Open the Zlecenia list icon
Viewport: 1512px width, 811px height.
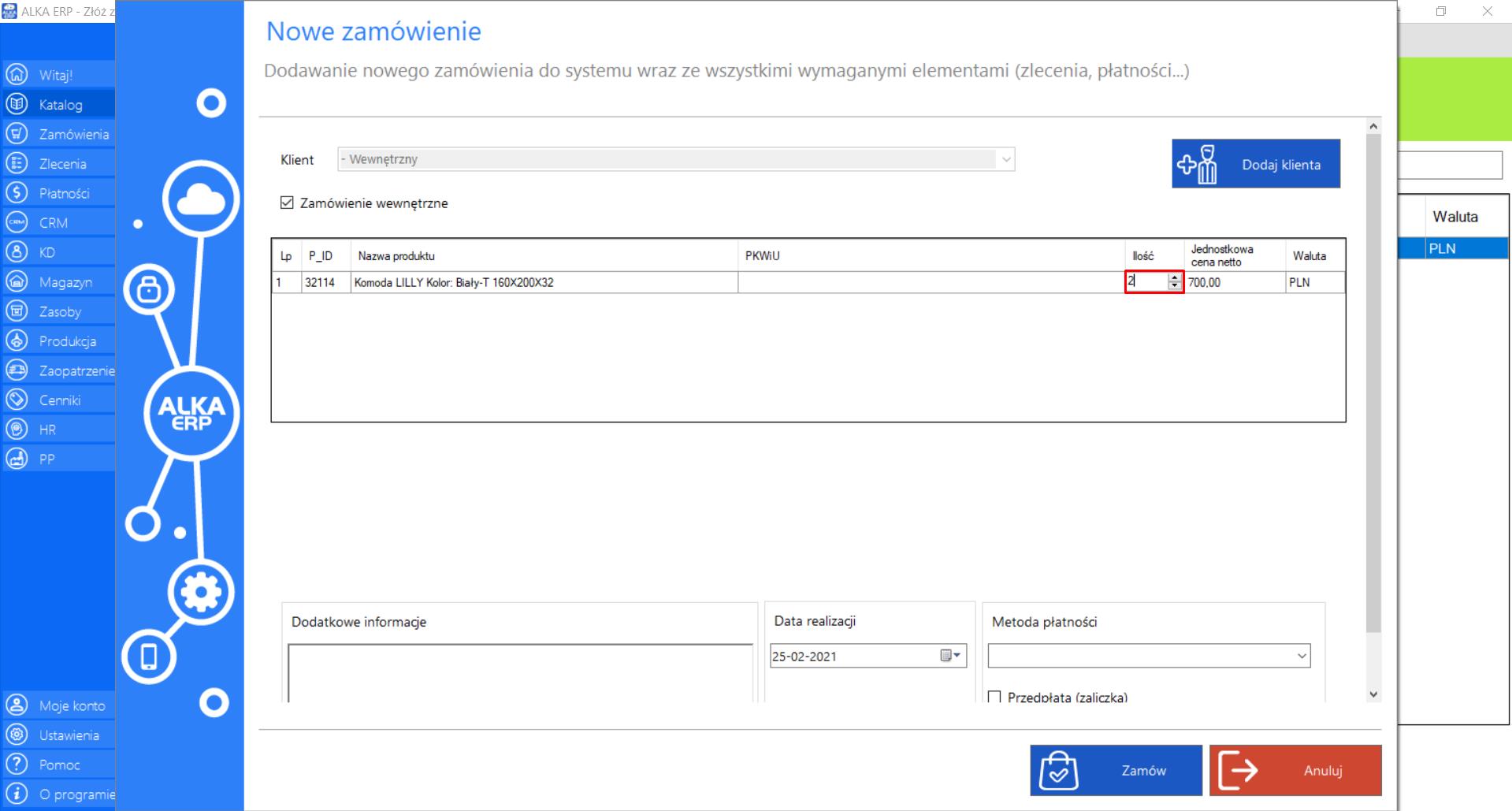(17, 163)
